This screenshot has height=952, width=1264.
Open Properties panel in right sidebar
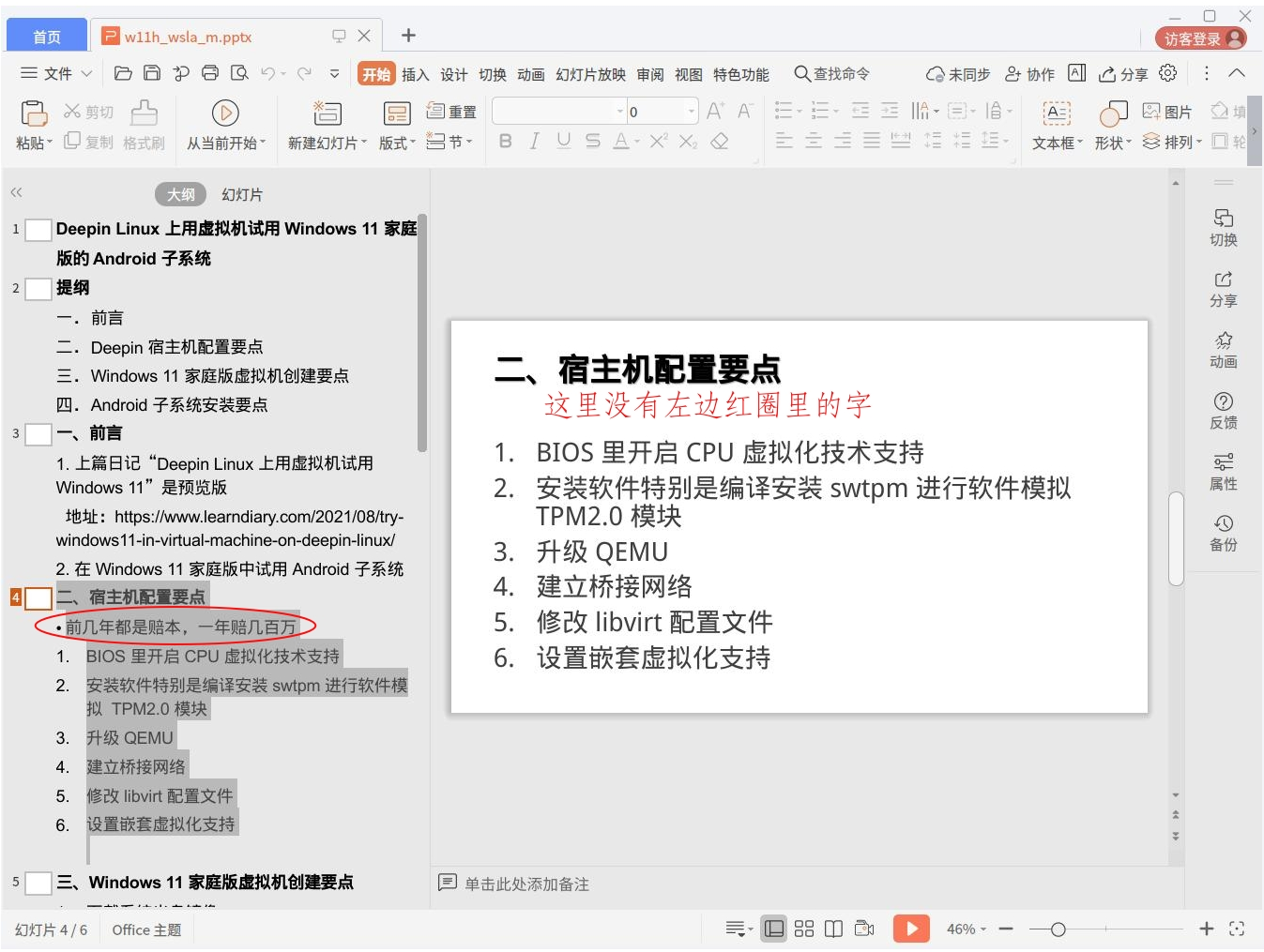(x=1223, y=471)
